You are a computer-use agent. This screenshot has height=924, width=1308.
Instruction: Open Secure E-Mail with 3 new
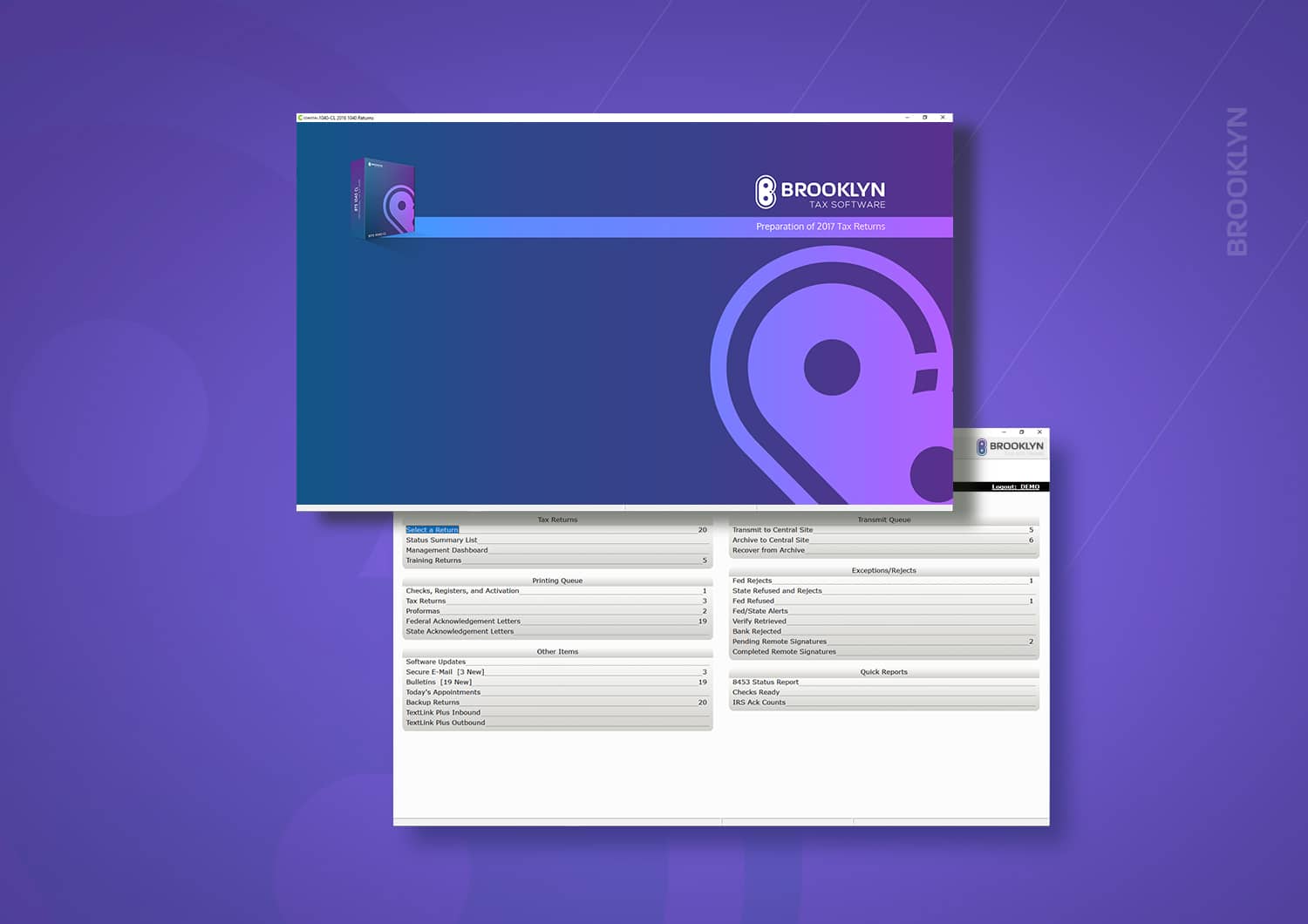pos(445,672)
